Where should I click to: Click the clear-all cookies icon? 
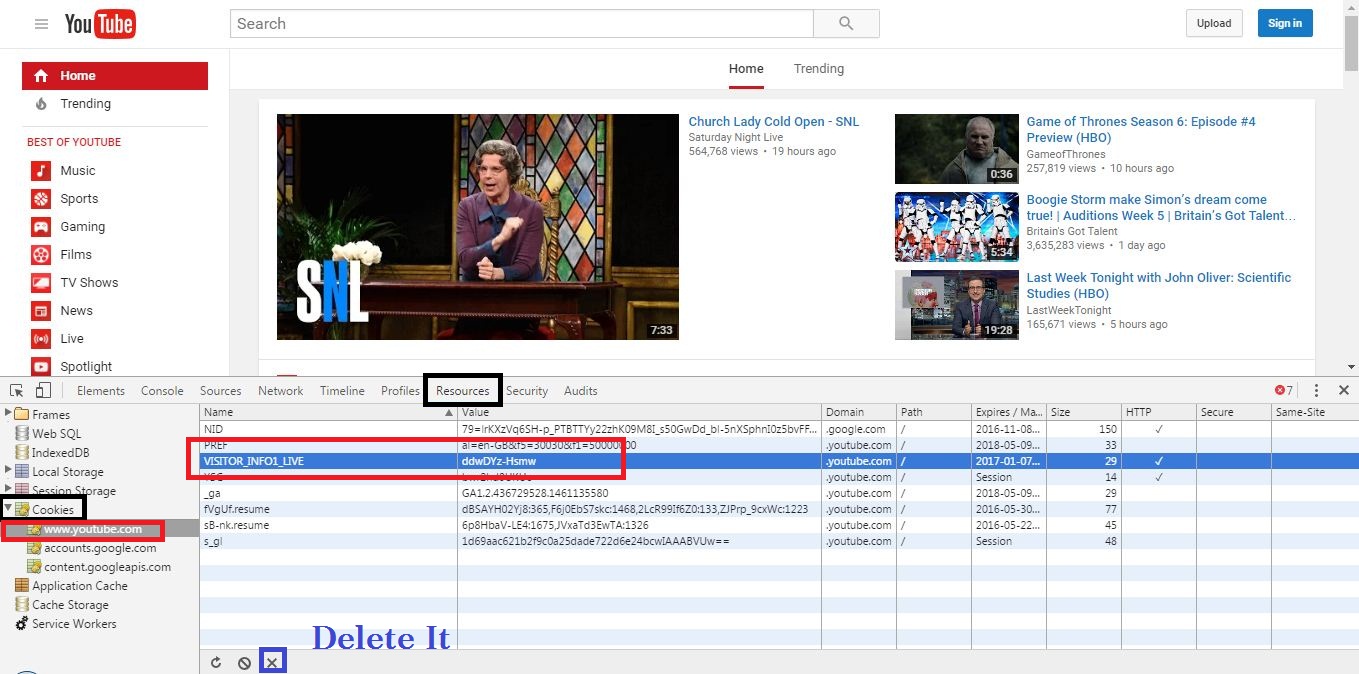point(244,661)
